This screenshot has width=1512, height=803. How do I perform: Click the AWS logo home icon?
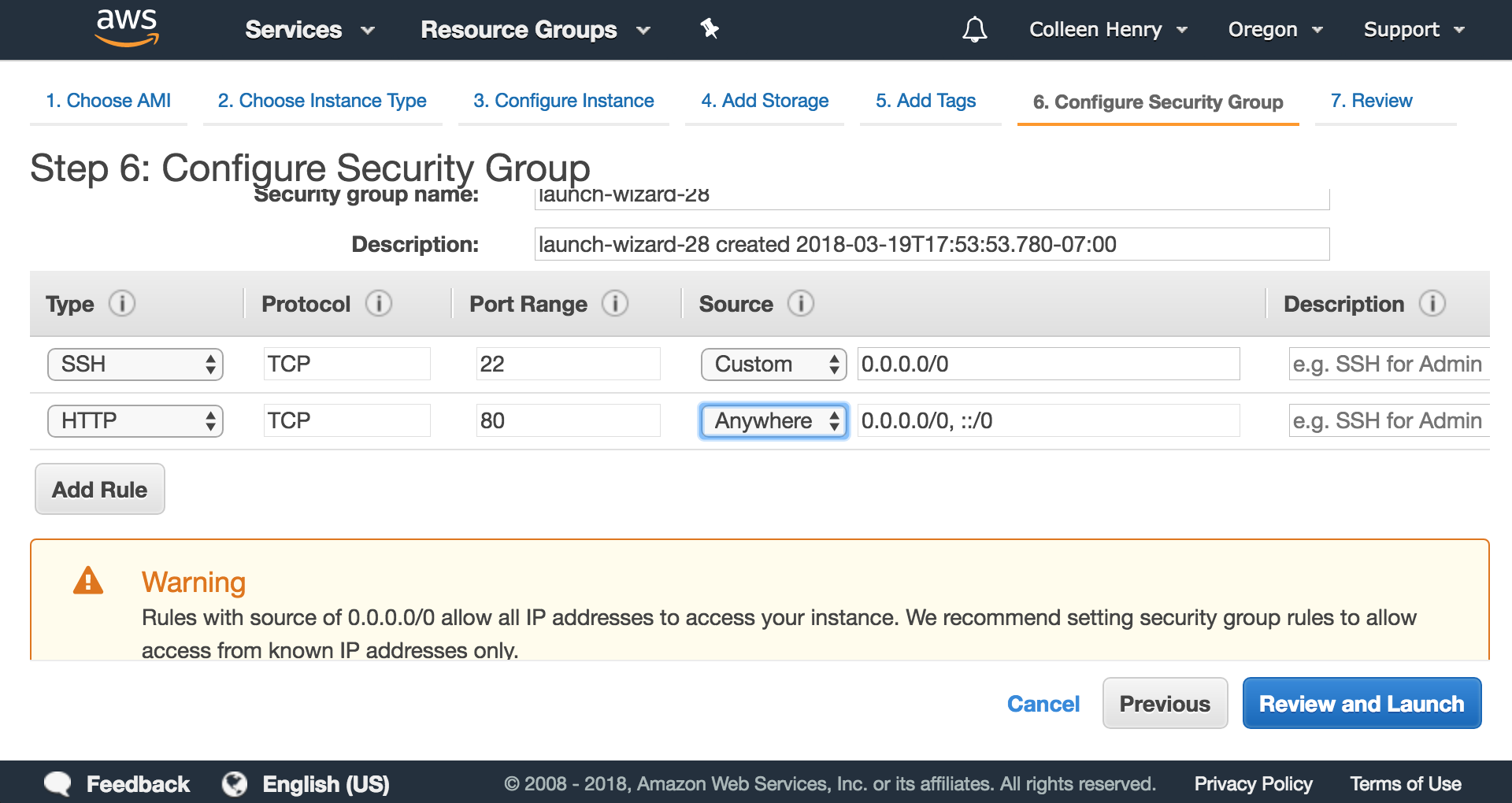[x=127, y=28]
